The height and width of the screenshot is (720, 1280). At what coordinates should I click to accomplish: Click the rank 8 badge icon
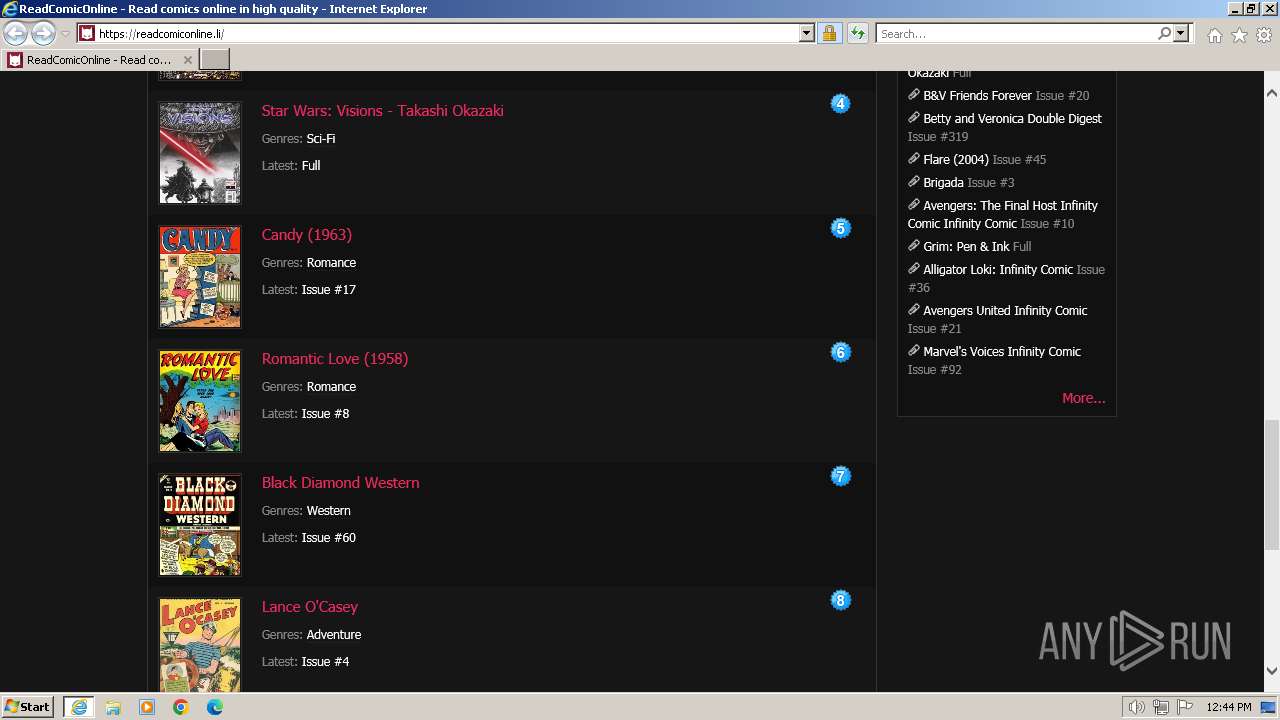(840, 600)
